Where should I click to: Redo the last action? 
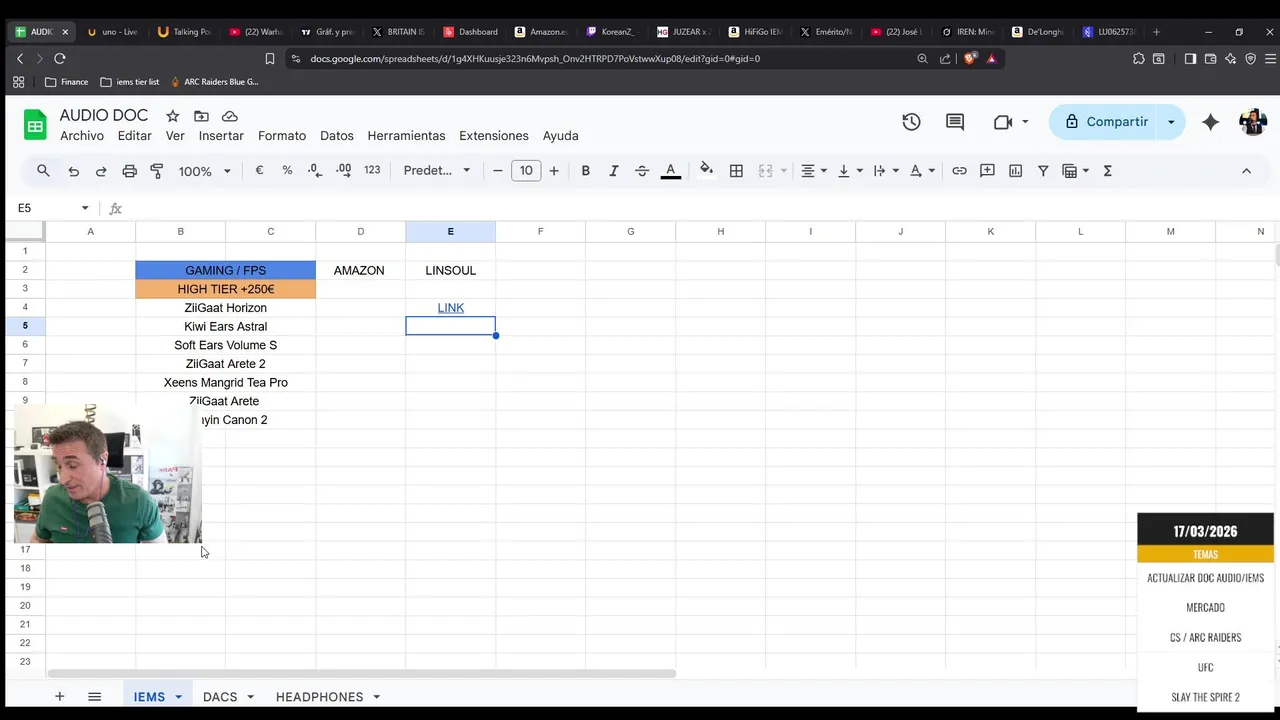(101, 171)
